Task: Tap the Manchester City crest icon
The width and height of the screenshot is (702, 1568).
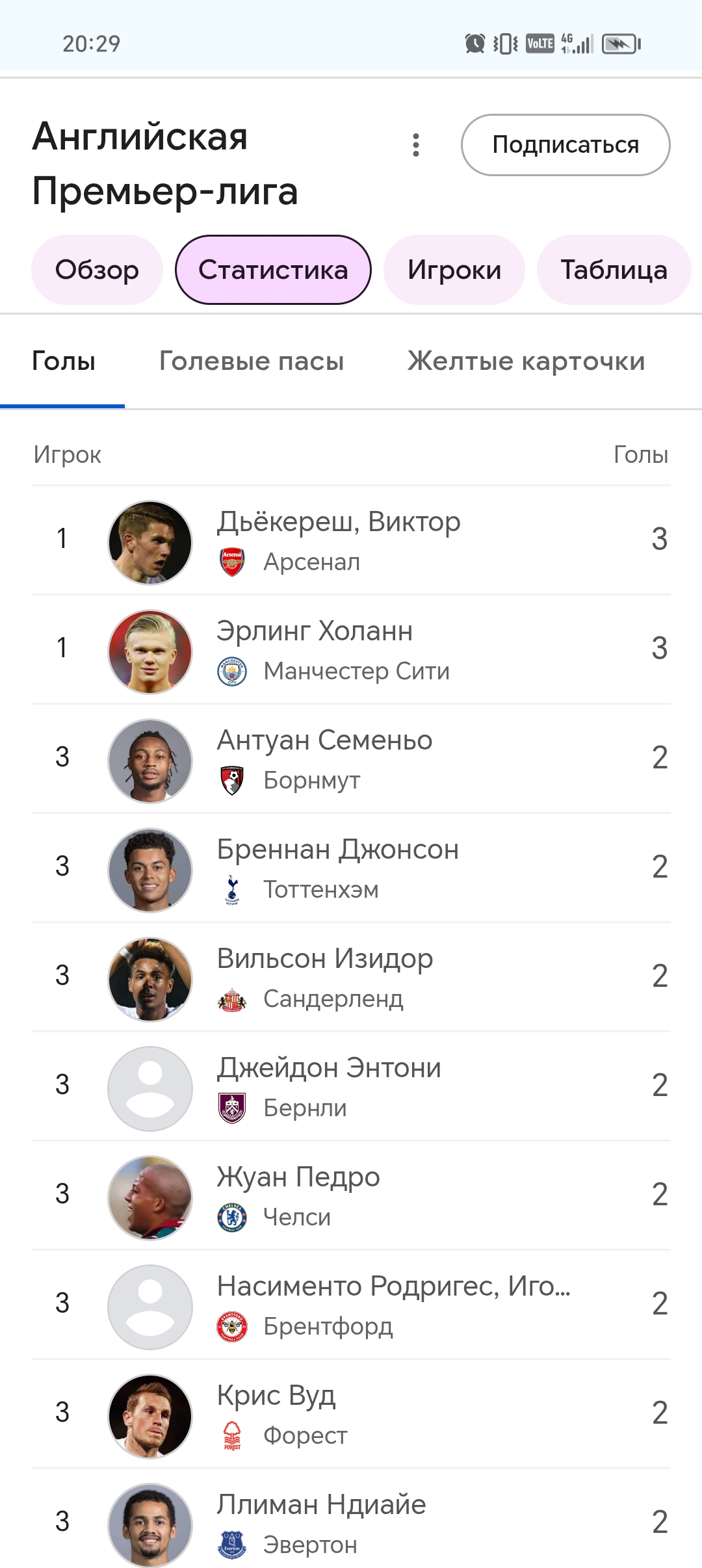Action: coord(232,672)
